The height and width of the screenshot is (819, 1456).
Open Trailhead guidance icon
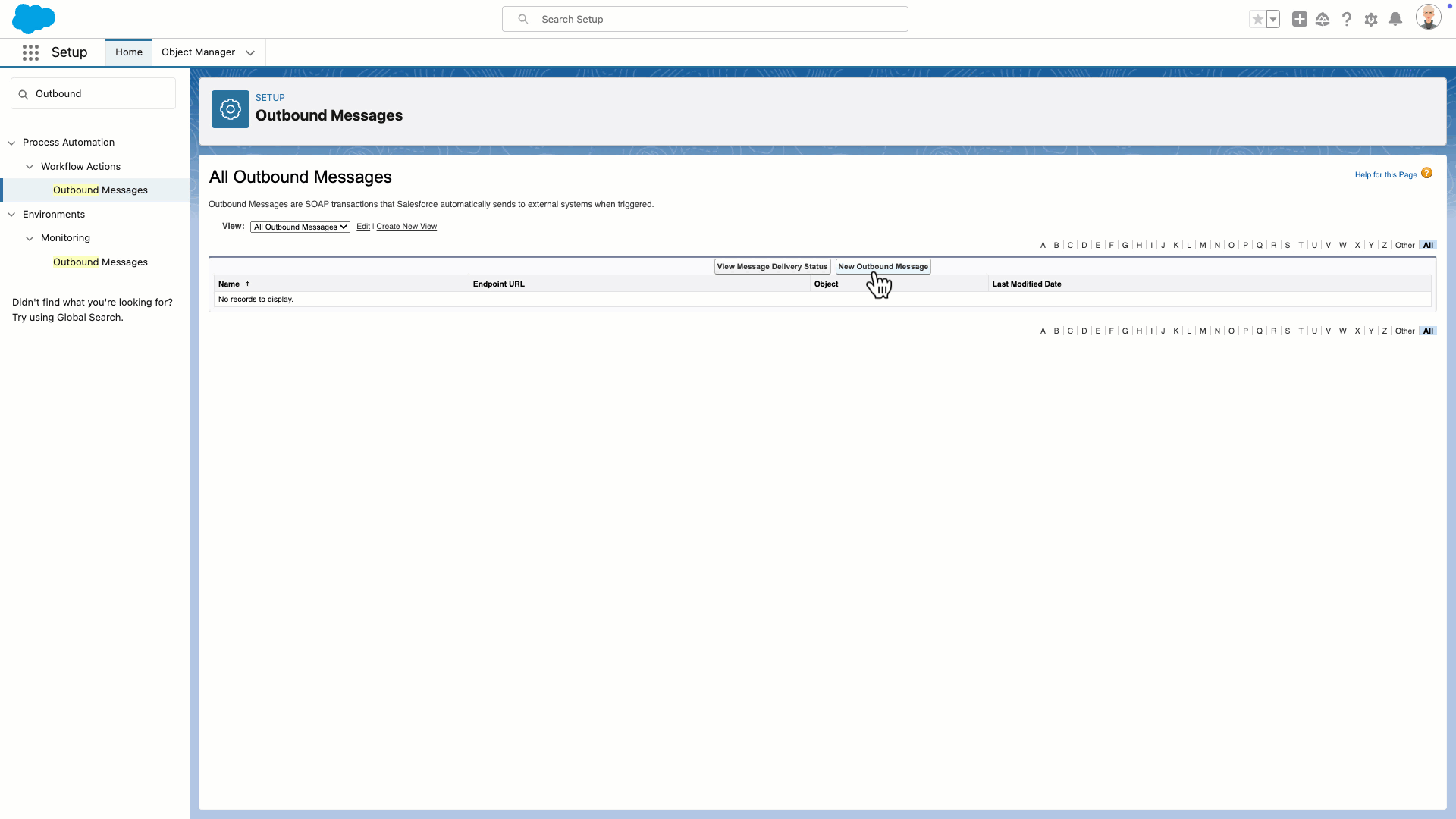(x=1323, y=20)
